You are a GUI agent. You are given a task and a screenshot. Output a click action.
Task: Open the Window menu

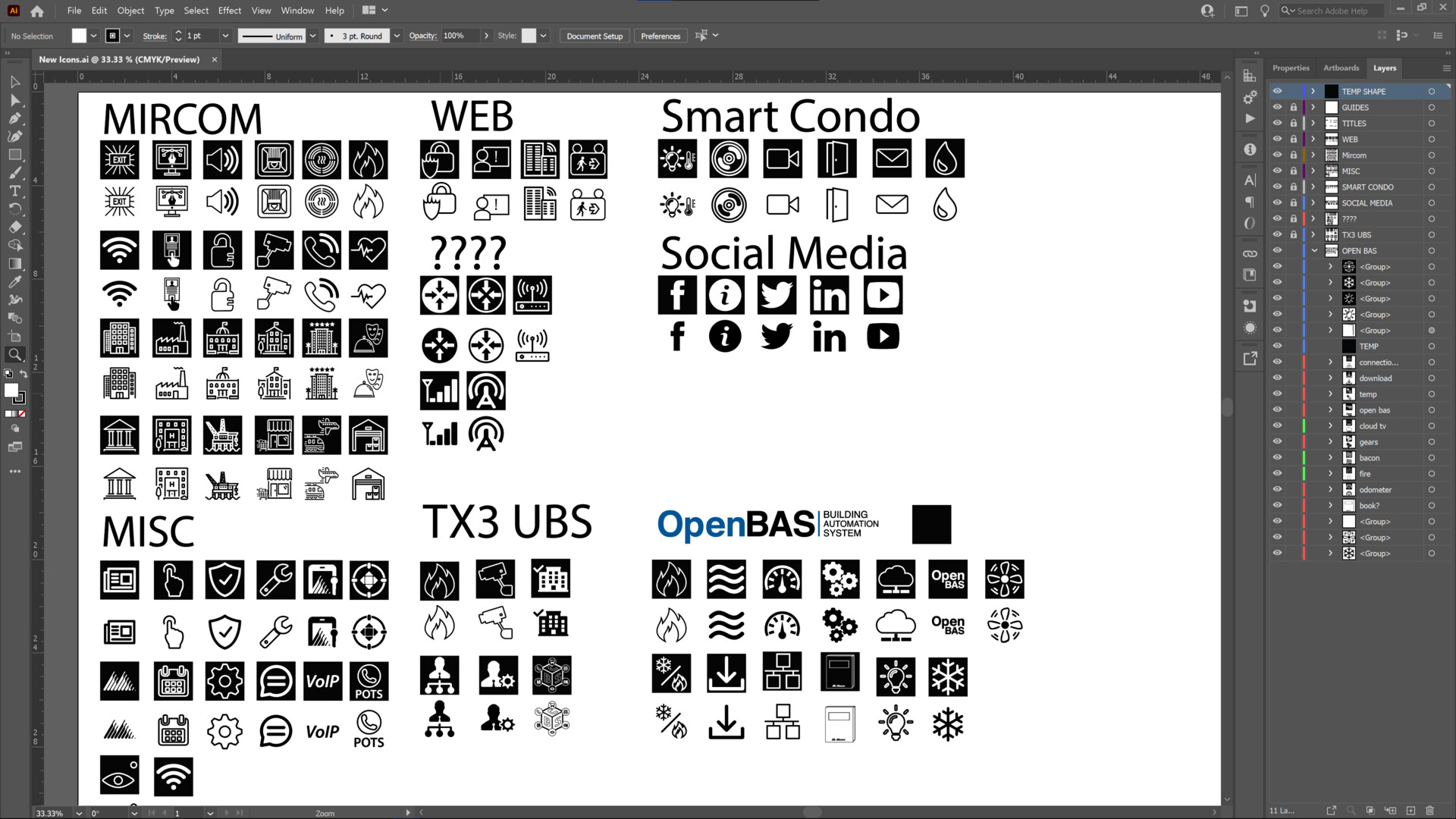pos(297,11)
